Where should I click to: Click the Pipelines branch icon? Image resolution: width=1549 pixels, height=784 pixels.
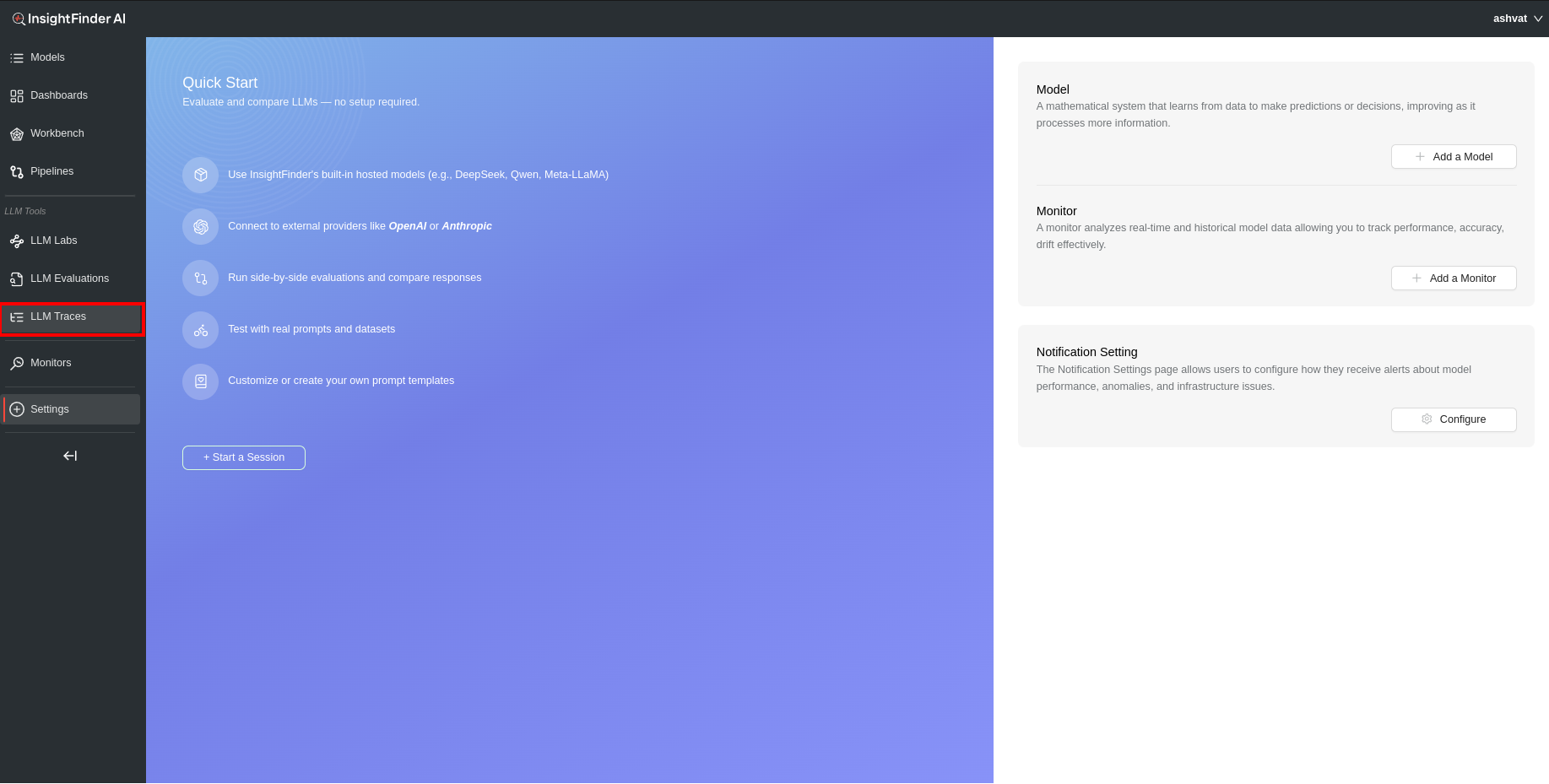[x=17, y=172]
